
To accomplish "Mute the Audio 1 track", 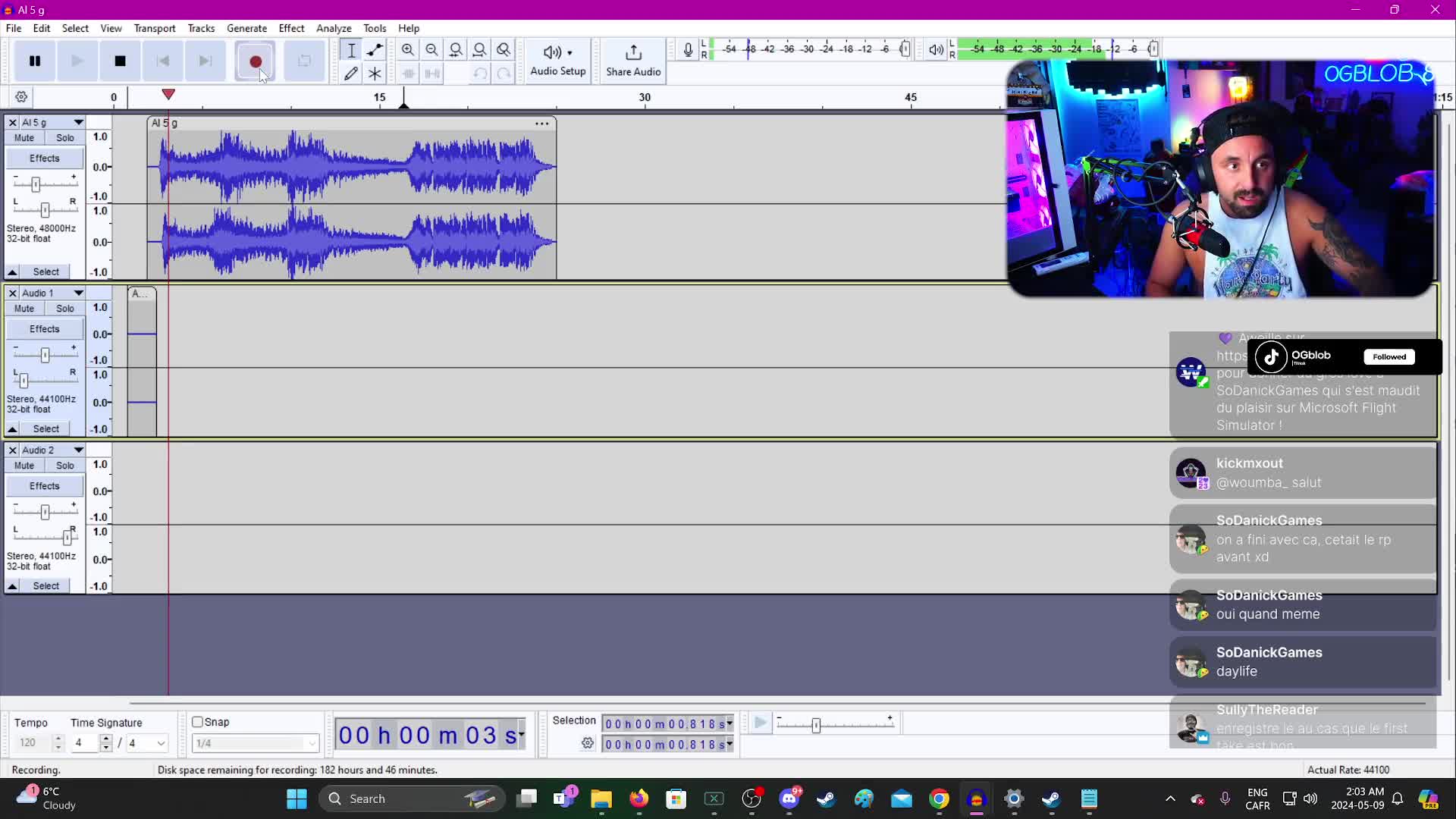I will [24, 309].
